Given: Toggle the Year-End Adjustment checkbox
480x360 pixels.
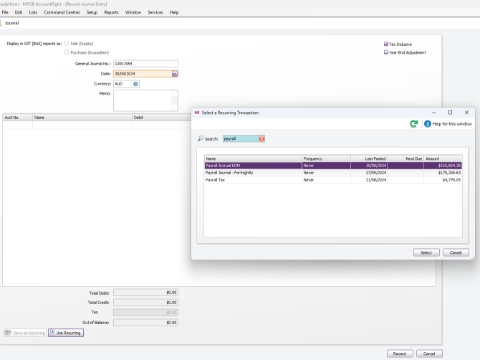Looking at the screenshot, I should pos(386,52).
